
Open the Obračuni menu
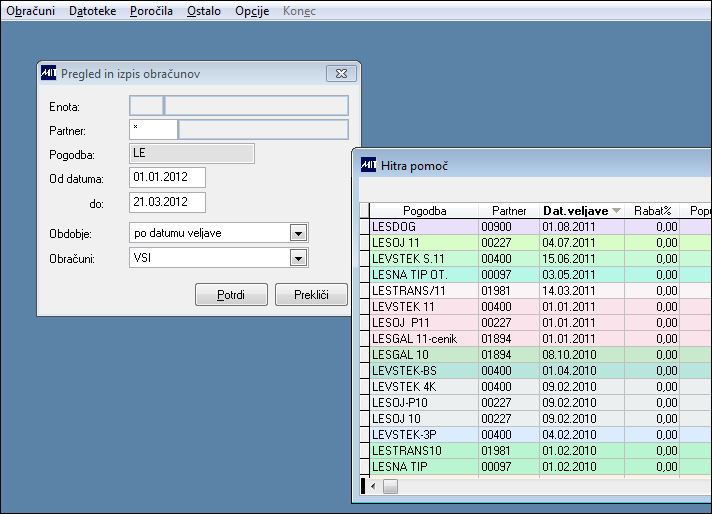coord(30,10)
